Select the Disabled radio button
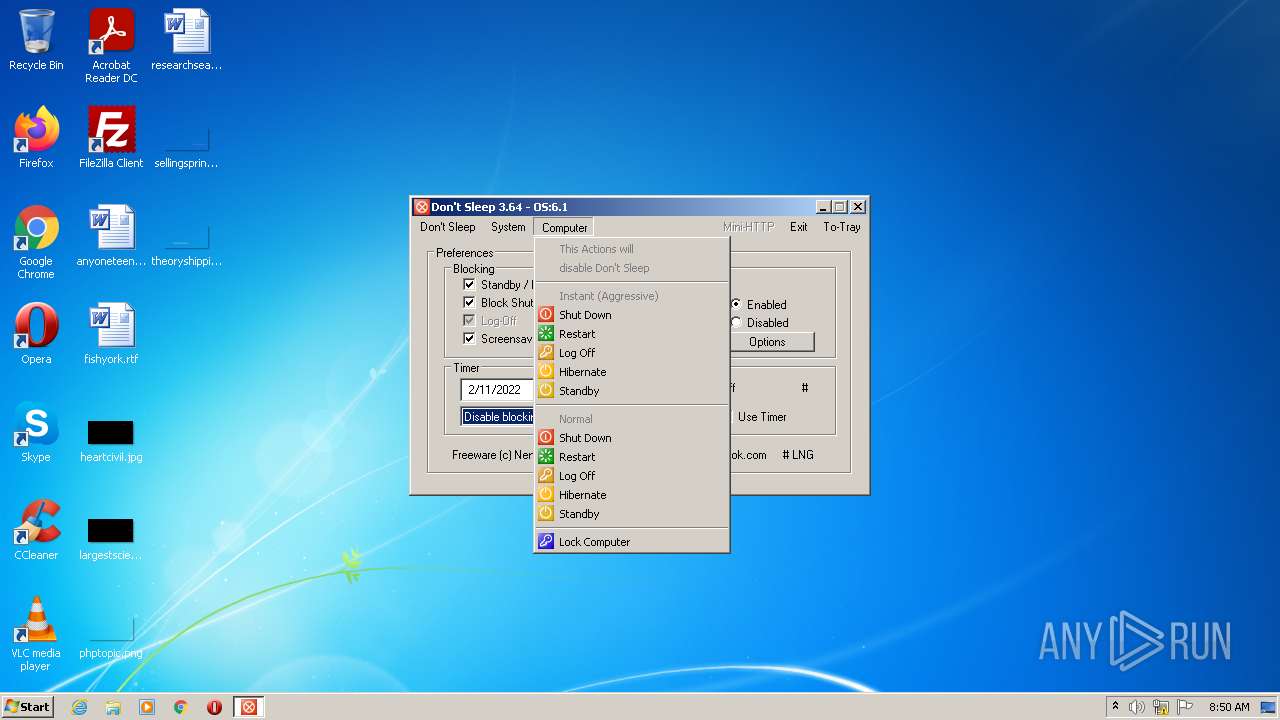Image resolution: width=1280 pixels, height=720 pixels. (736, 323)
